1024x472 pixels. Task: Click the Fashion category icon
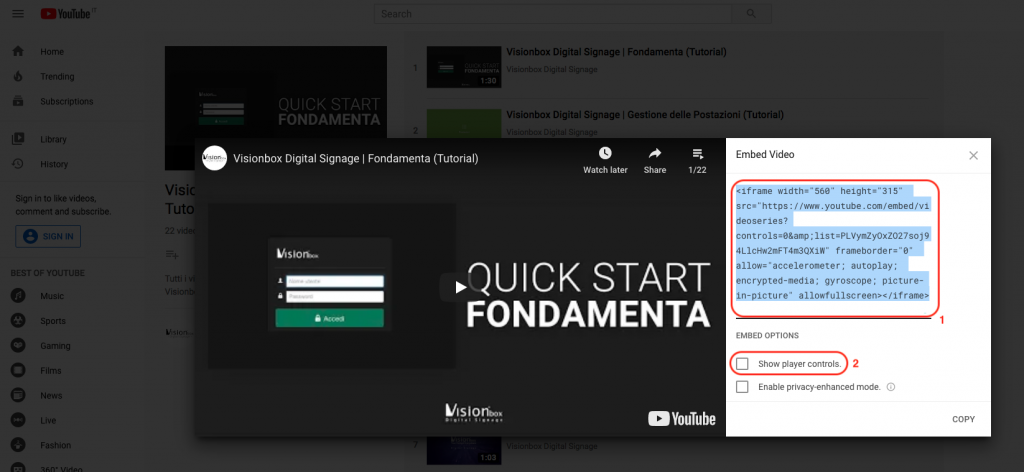pyautogui.click(x=18, y=445)
